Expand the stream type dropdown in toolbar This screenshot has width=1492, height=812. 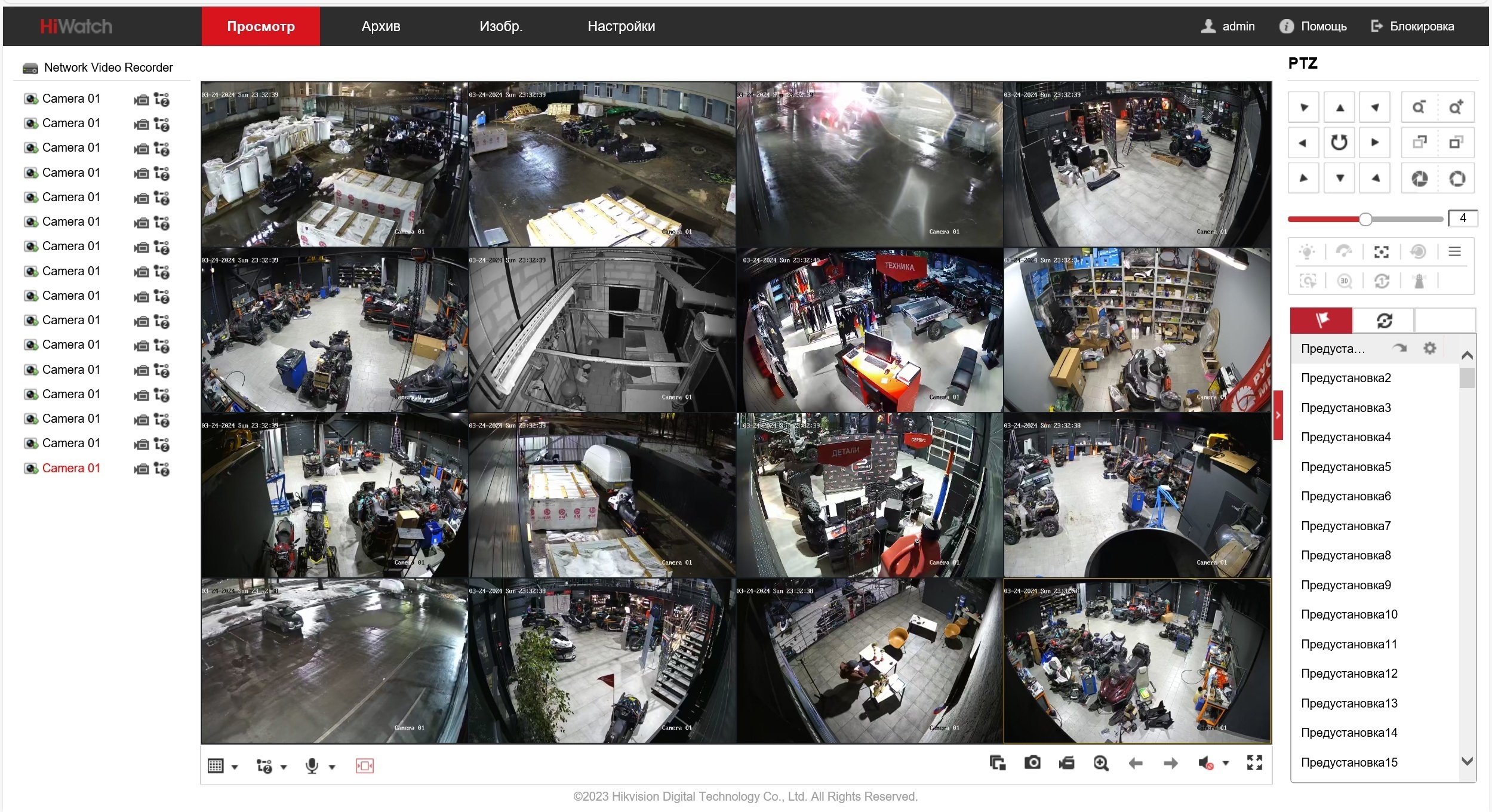click(284, 767)
